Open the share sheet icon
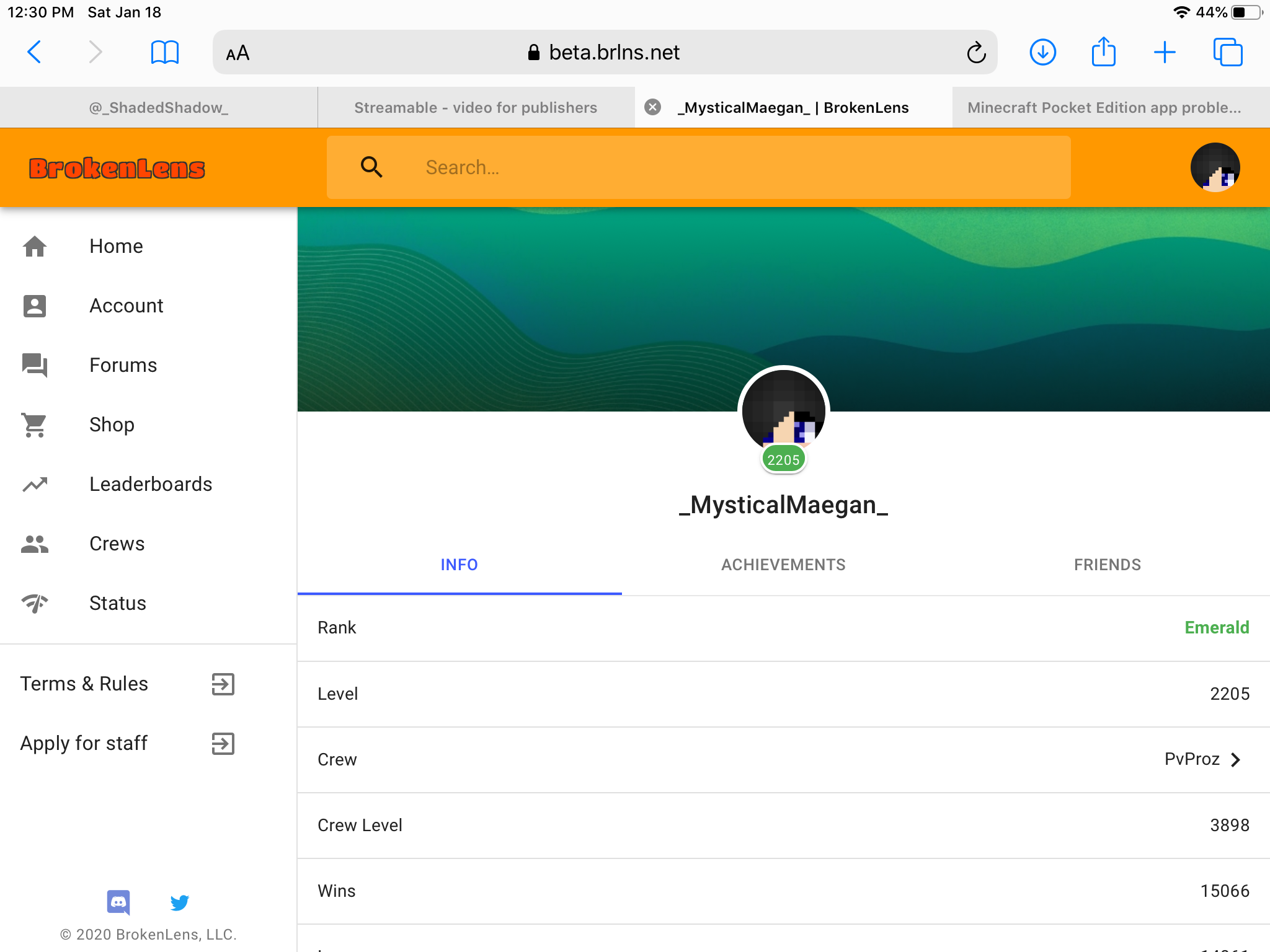The width and height of the screenshot is (1270, 952). tap(1104, 51)
